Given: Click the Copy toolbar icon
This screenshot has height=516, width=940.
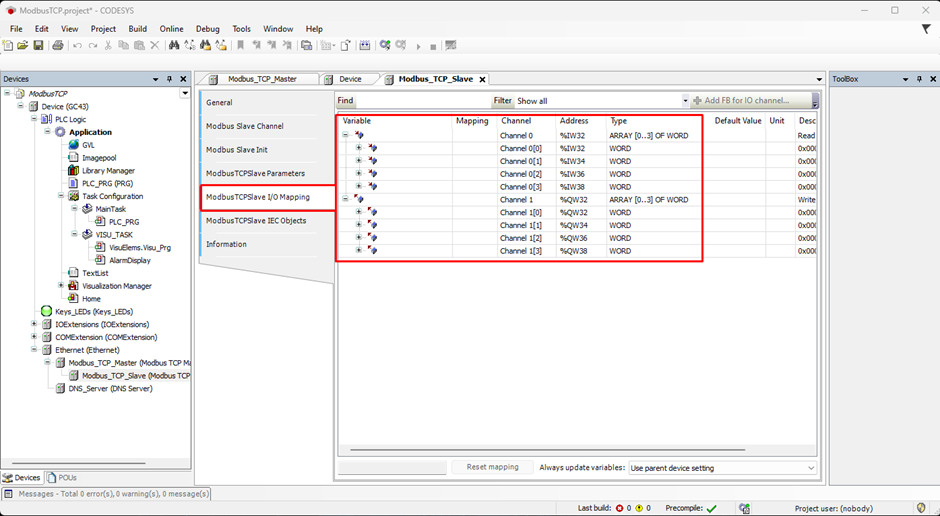Looking at the screenshot, I should 123,46.
